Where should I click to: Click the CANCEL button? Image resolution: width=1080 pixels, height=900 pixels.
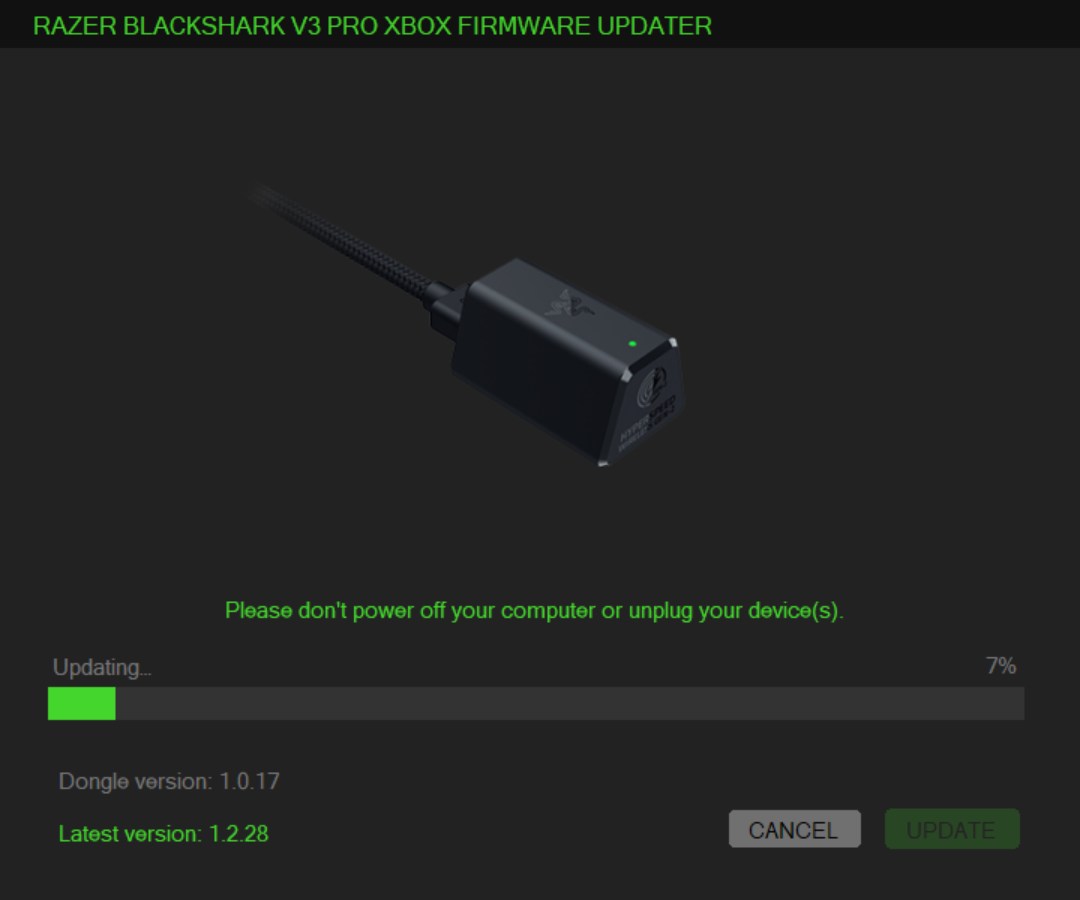(794, 829)
